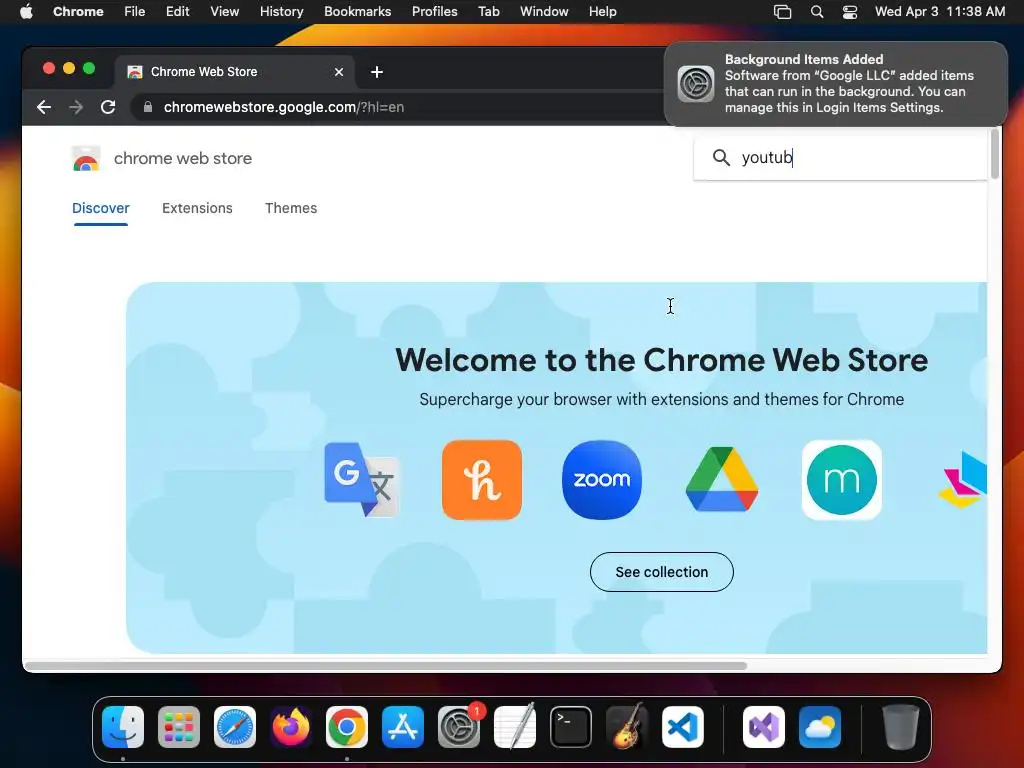
Task: Open the weather app in the dock
Action: coord(820,727)
